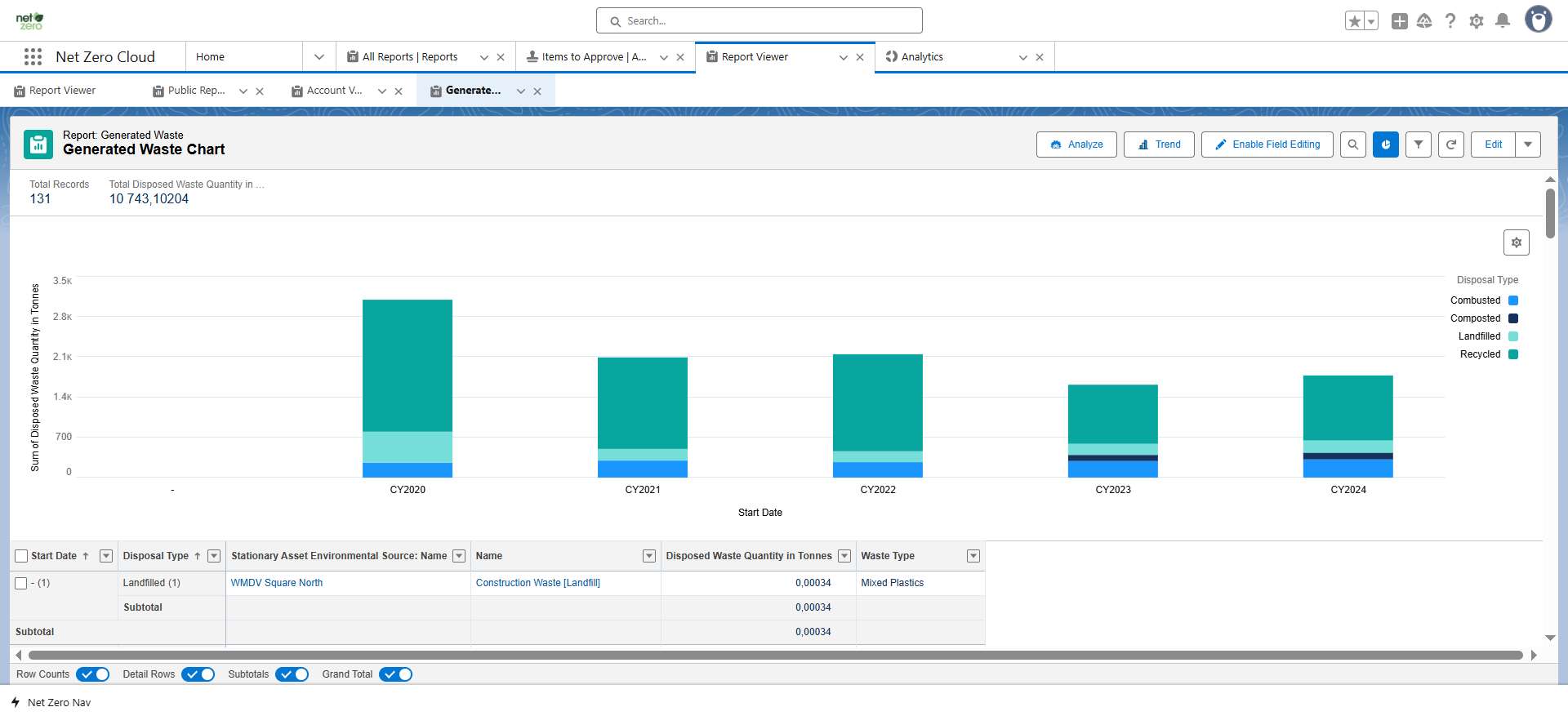The width and height of the screenshot is (1568, 716).
Task: Close the Items to Approve tab
Action: point(680,57)
